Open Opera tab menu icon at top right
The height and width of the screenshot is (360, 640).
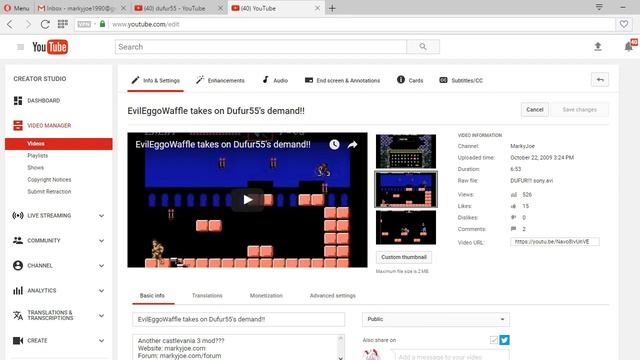tap(599, 7)
